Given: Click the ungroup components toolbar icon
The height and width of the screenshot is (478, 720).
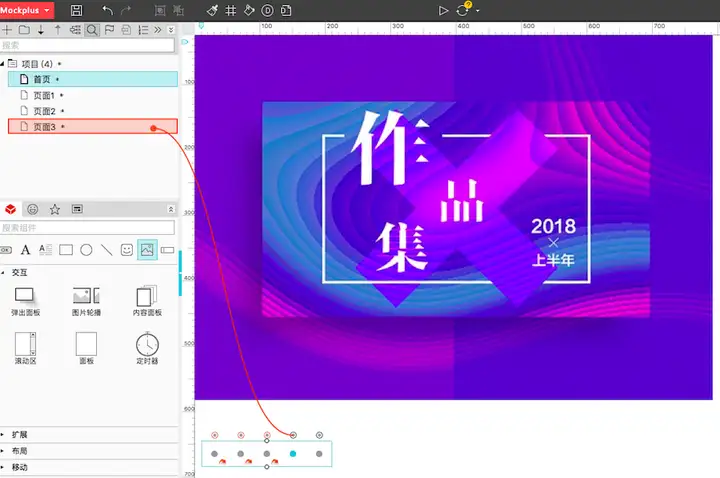Looking at the screenshot, I should pos(178,10).
